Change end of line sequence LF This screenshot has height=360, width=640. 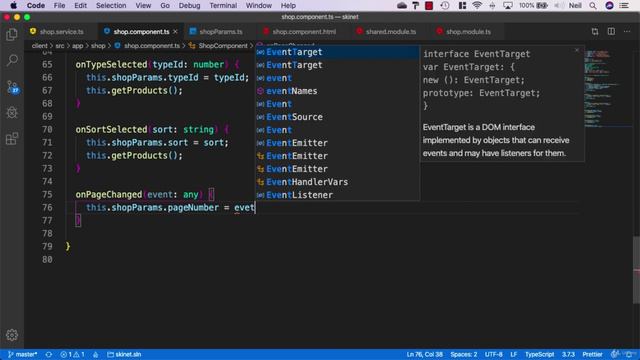(513, 354)
